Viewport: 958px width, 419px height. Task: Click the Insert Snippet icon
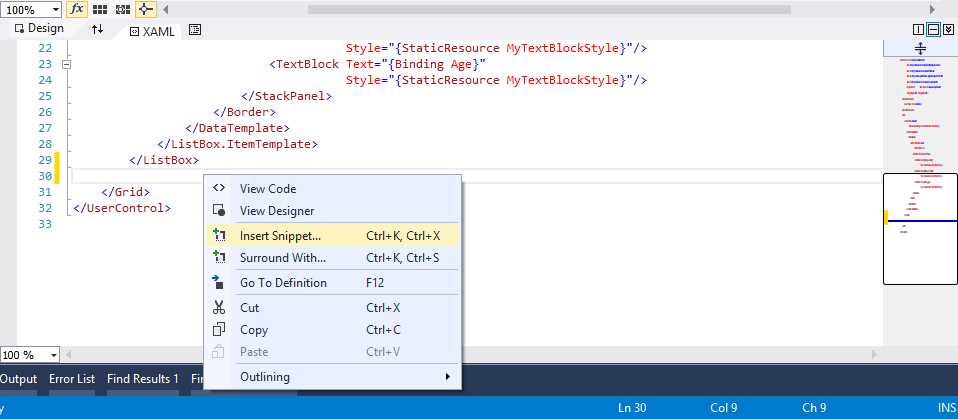pos(219,235)
